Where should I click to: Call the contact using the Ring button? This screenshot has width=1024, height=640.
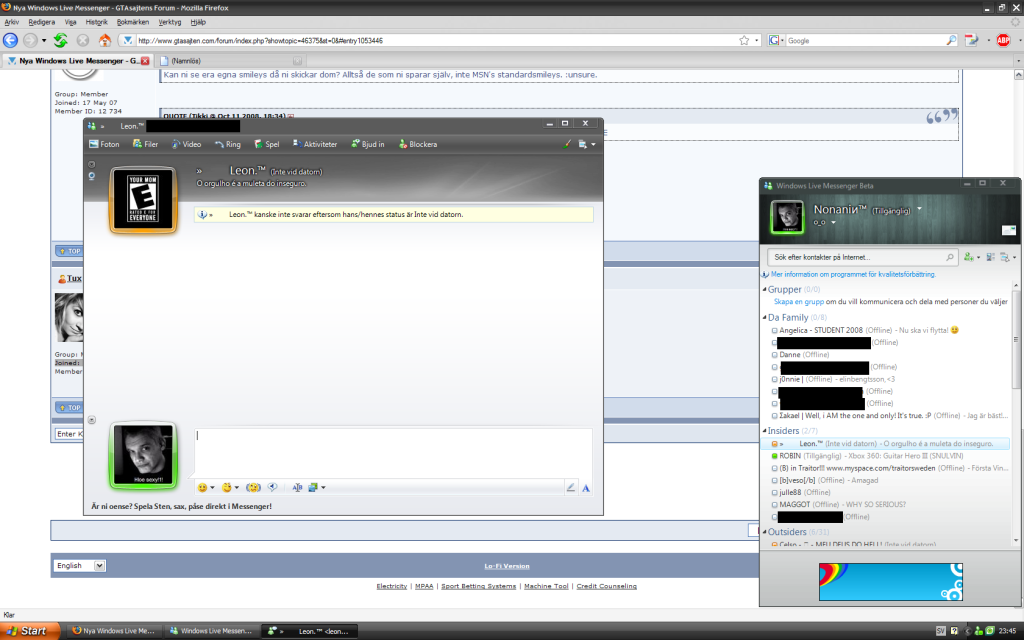pos(228,144)
